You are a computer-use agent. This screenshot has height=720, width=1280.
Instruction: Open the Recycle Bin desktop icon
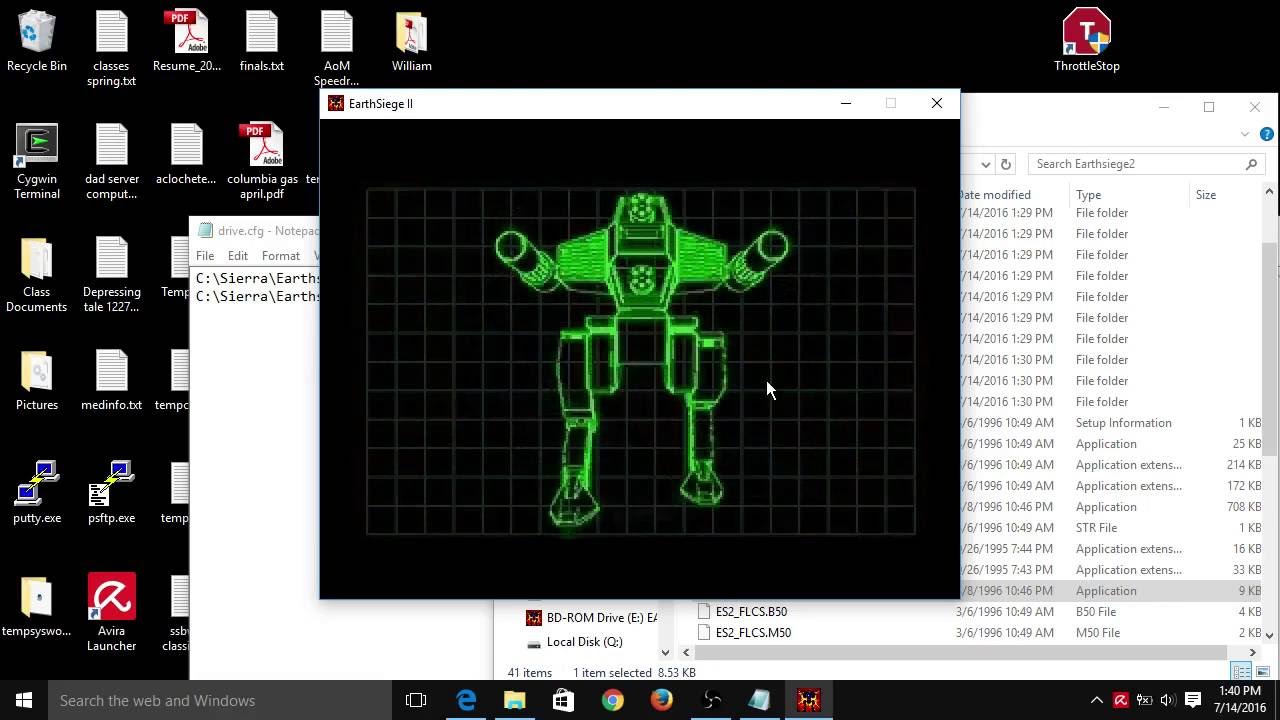[x=37, y=40]
